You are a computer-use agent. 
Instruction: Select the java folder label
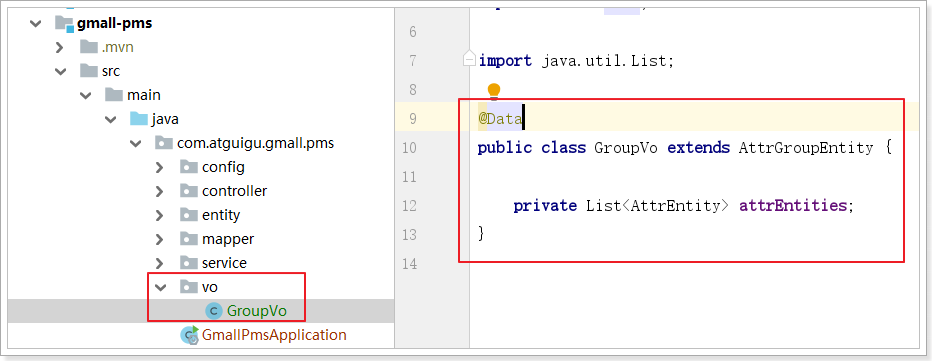pos(165,120)
